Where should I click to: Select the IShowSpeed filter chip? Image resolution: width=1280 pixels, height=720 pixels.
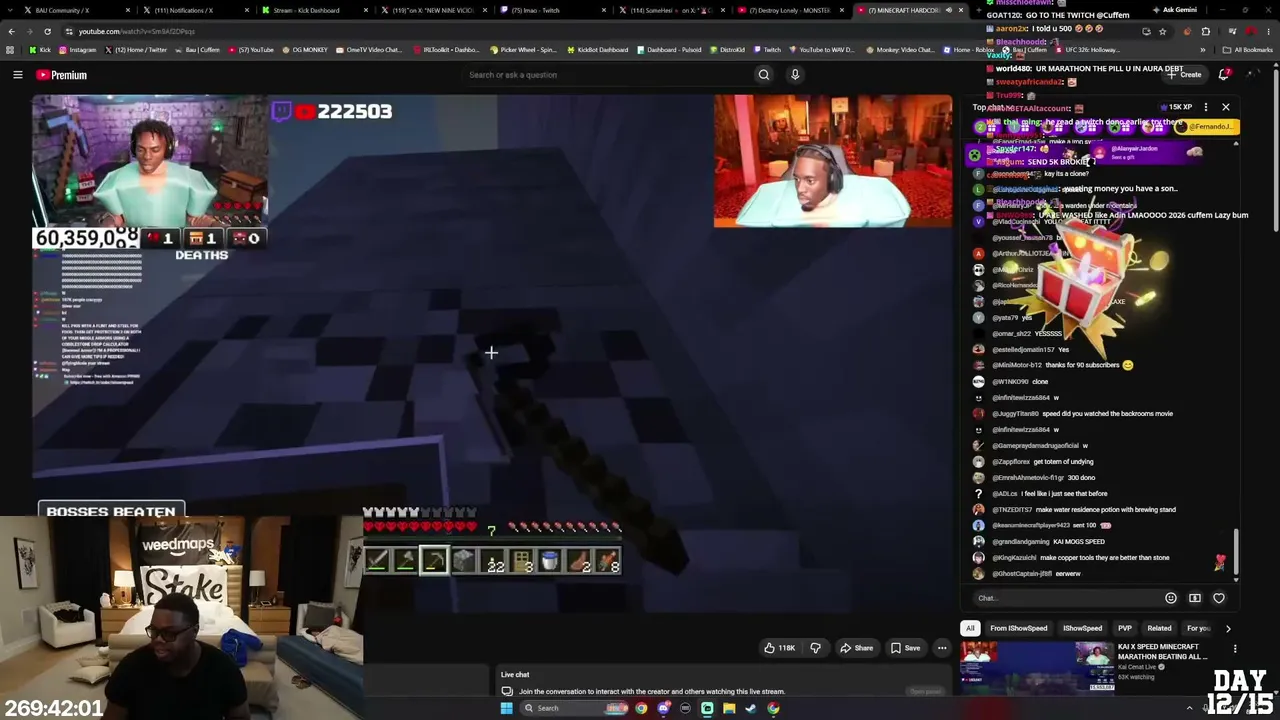pos(1082,628)
